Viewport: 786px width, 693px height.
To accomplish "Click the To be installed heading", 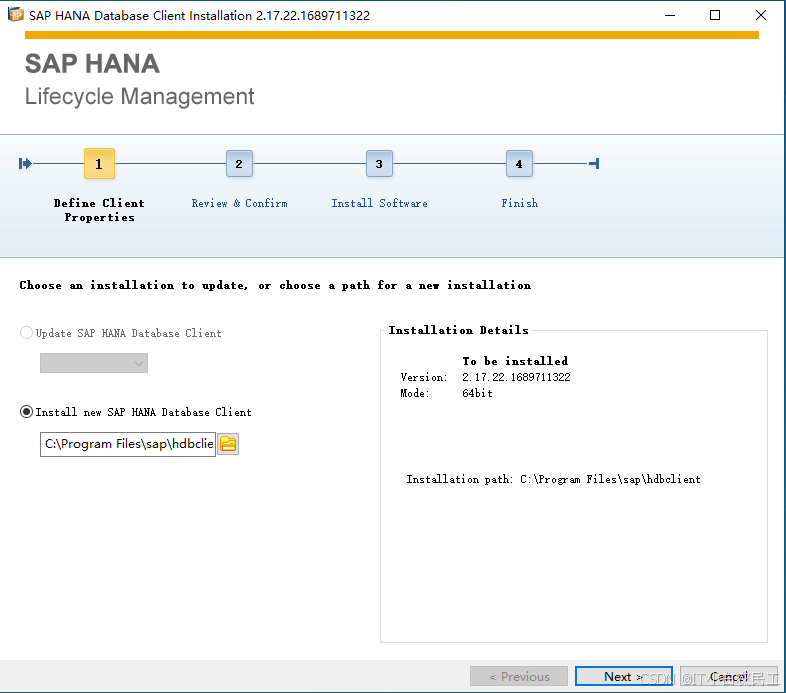I will pyautogui.click(x=515, y=361).
